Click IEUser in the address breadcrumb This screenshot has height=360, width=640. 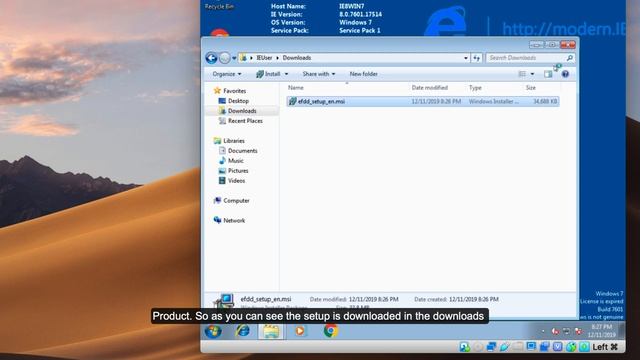[264, 58]
